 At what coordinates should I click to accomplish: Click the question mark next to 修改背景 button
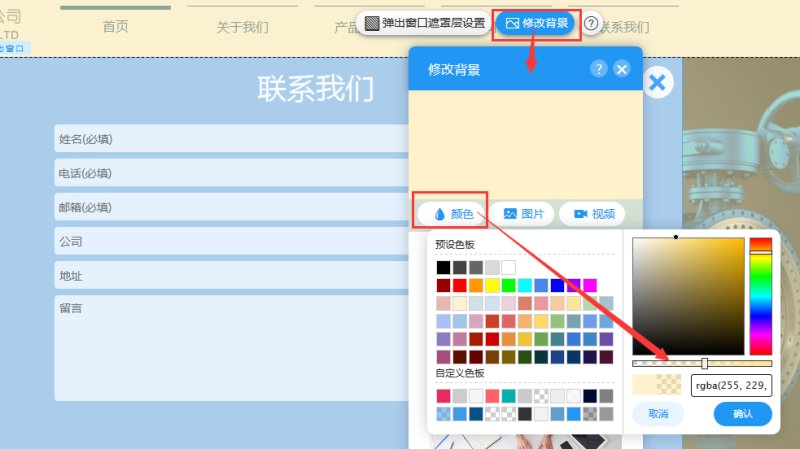592,23
